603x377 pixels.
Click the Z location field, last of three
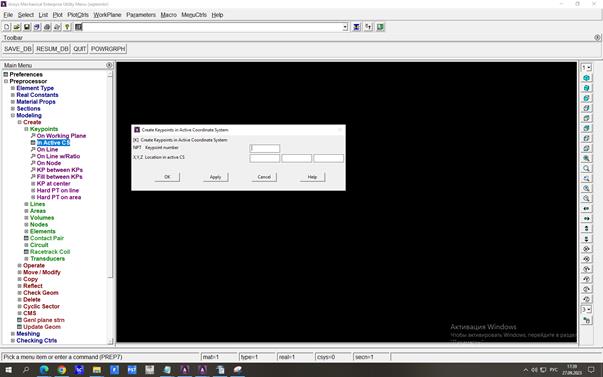[x=328, y=158]
